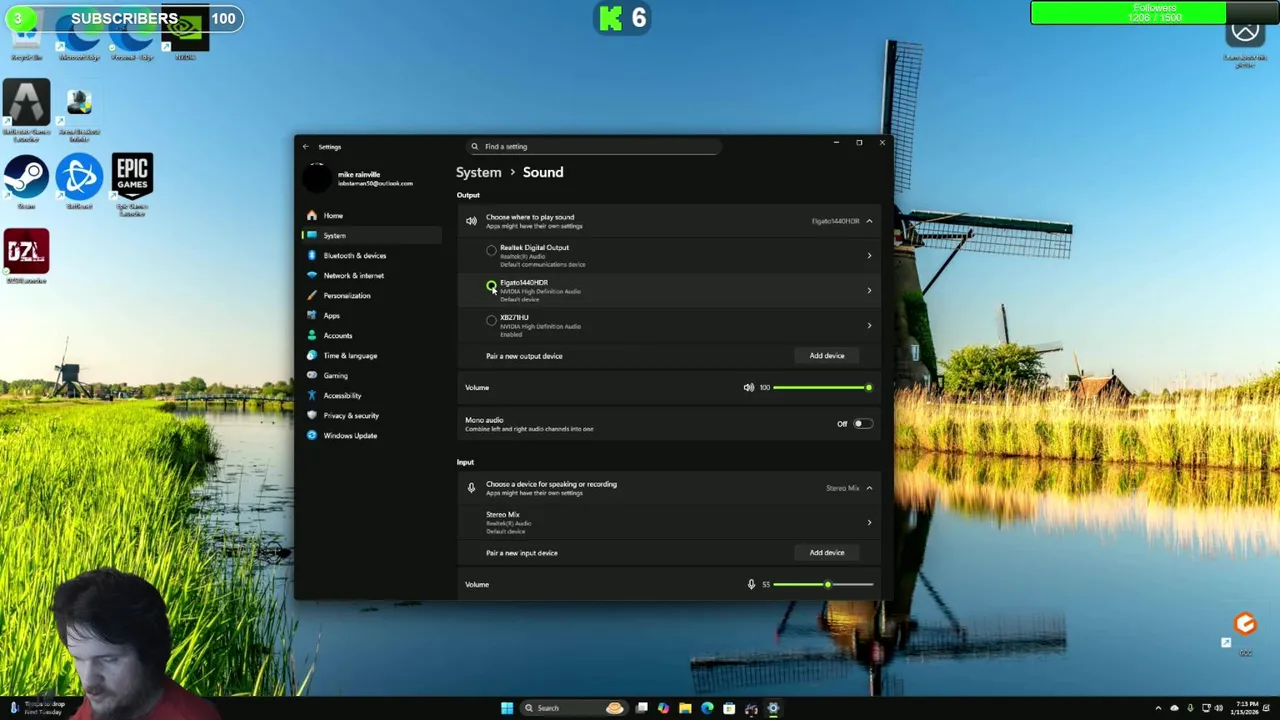The height and width of the screenshot is (720, 1280).
Task: Click the microphone tray icon
Action: pos(1190,708)
